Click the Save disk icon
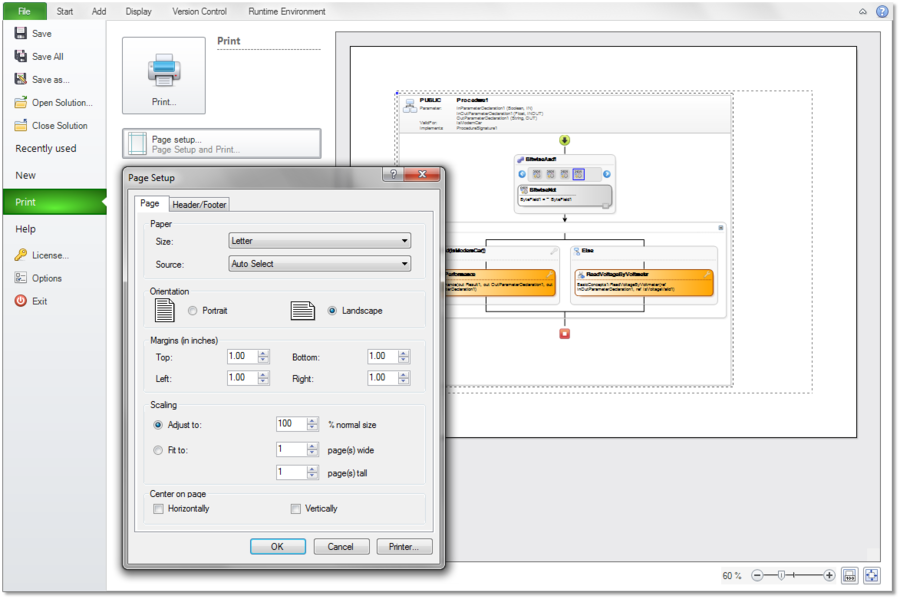Image resolution: width=900 pixels, height=599 pixels. (21, 33)
